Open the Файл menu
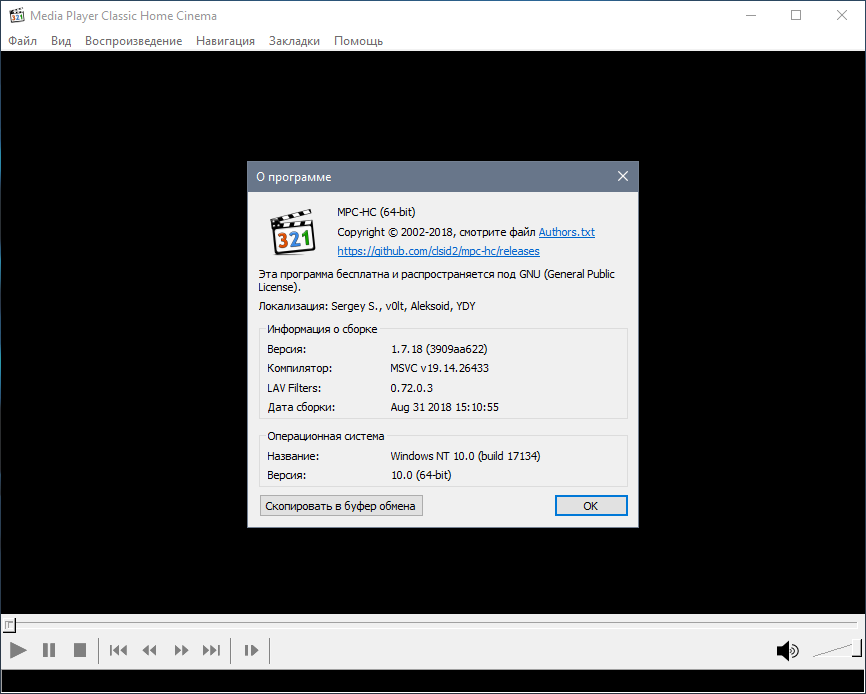The width and height of the screenshot is (866, 694). pos(23,41)
